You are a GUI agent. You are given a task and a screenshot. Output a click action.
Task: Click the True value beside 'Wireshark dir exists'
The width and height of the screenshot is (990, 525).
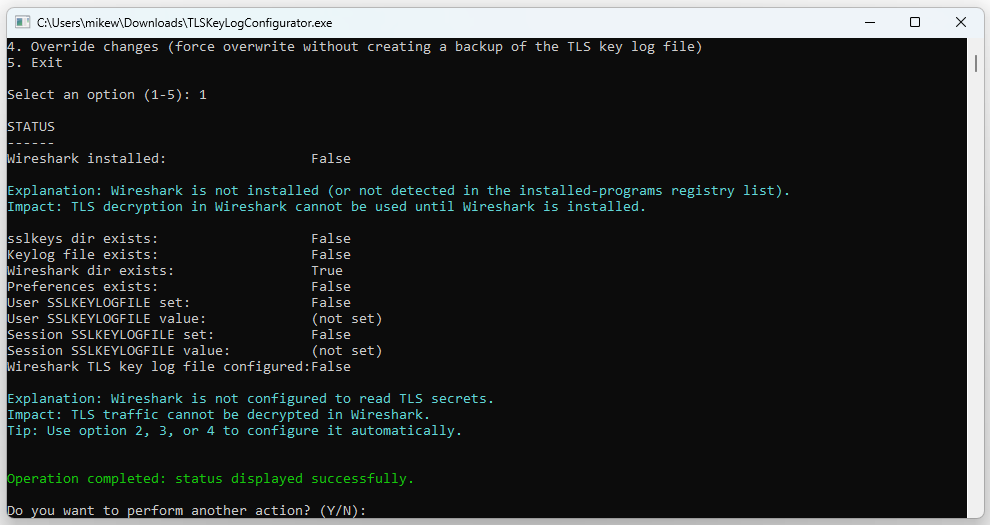[x=327, y=271]
